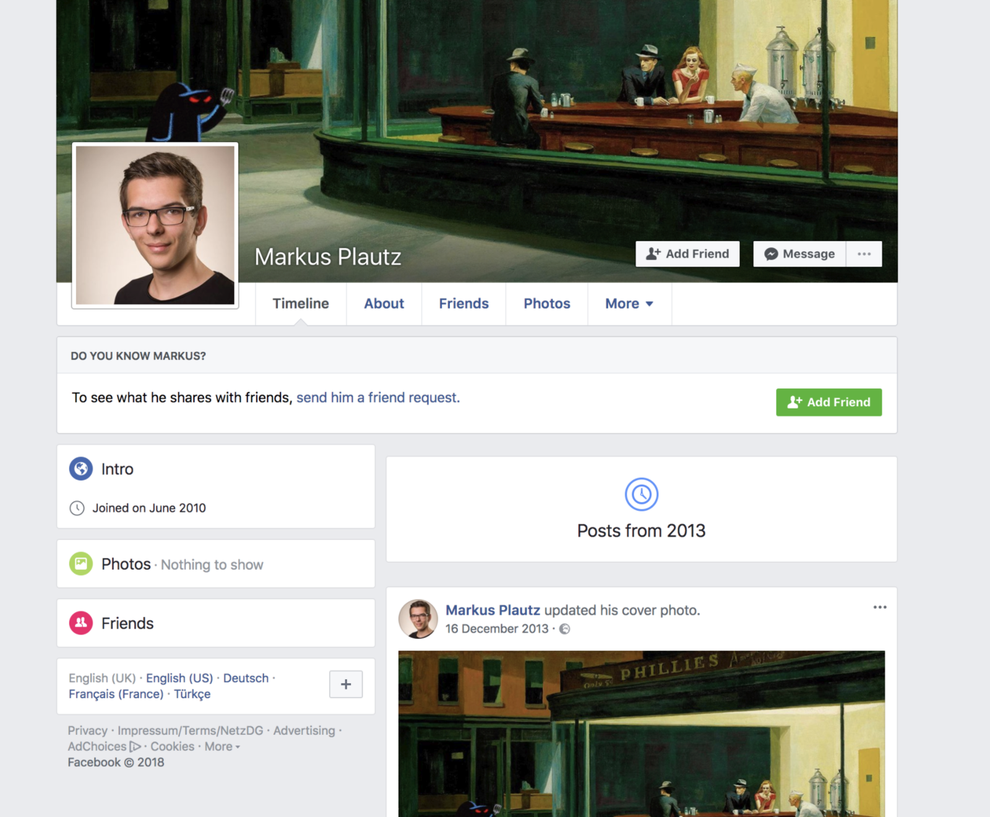Click the Nothing to show text
This screenshot has height=817, width=990.
212,564
